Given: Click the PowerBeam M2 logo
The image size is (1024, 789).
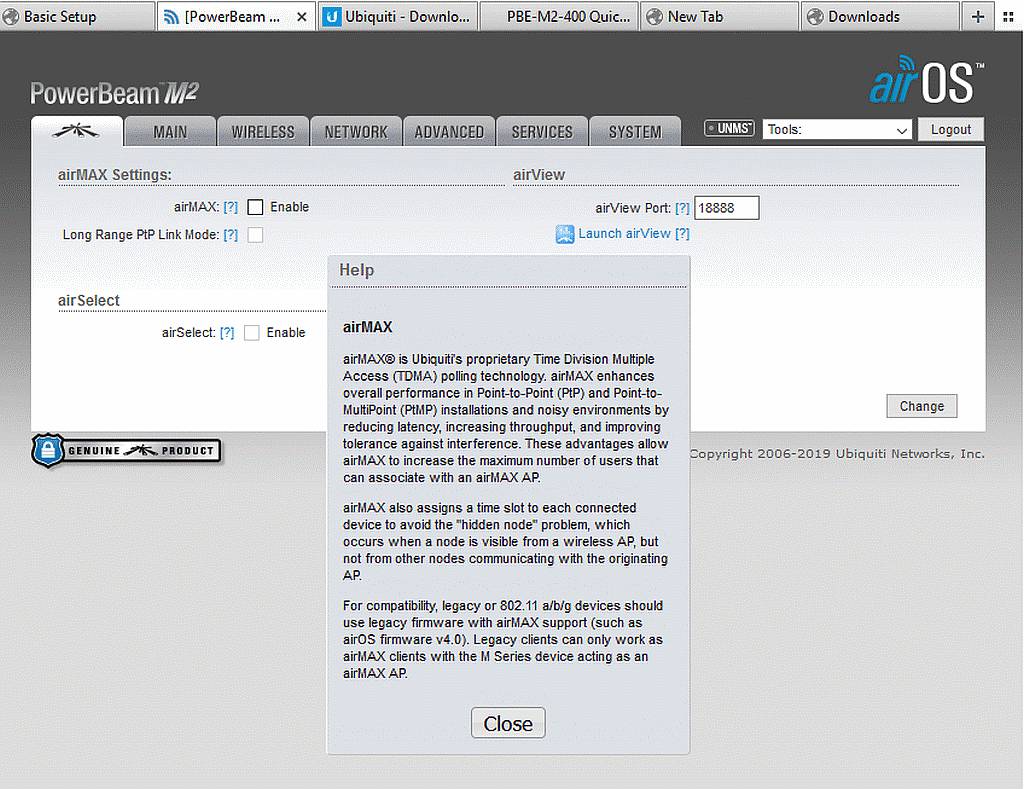Looking at the screenshot, I should coord(114,93).
